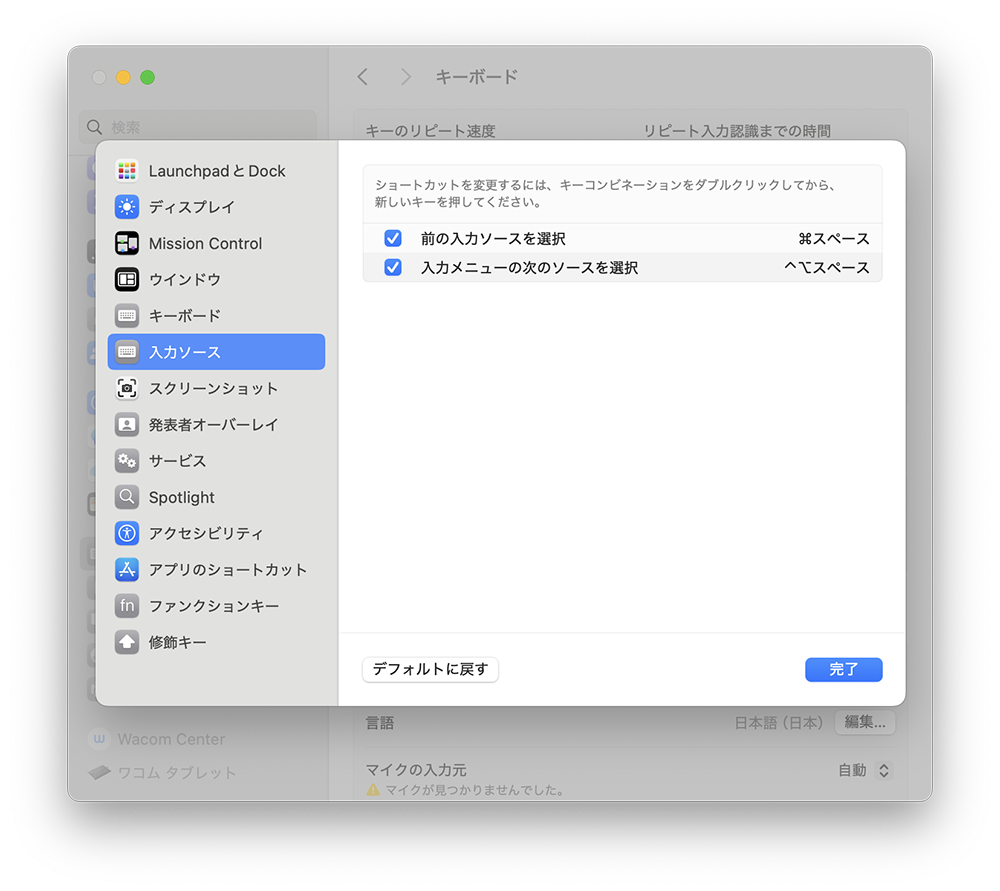Disable 入力メニューの次のソースを選択 checkbox
The image size is (1000, 891).
tap(393, 268)
